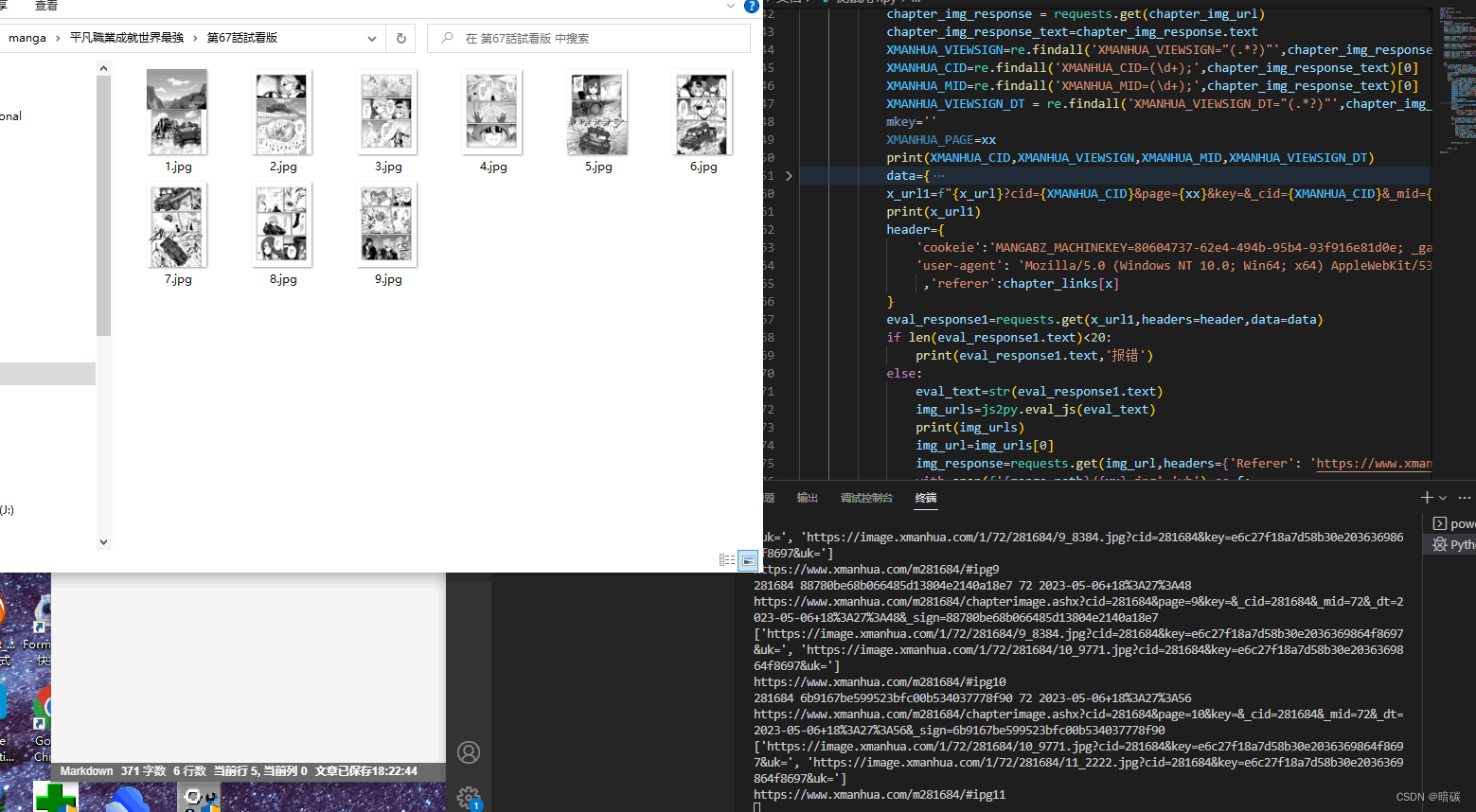
Task: Choose the 6.jpg image icon
Action: 702,113
